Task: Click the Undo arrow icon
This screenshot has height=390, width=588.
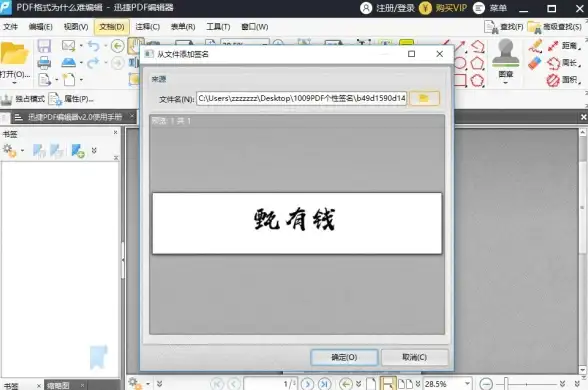Action: [x=93, y=46]
